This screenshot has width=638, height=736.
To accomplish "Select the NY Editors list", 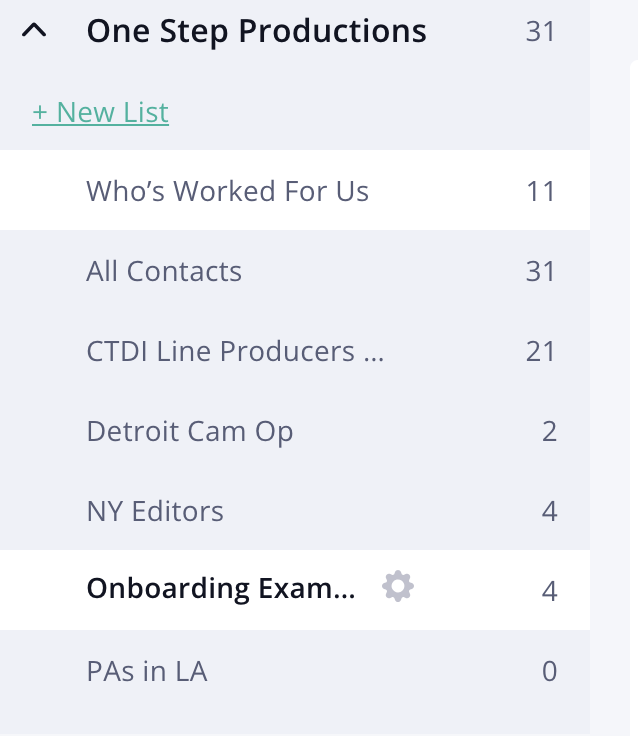I will point(295,510).
